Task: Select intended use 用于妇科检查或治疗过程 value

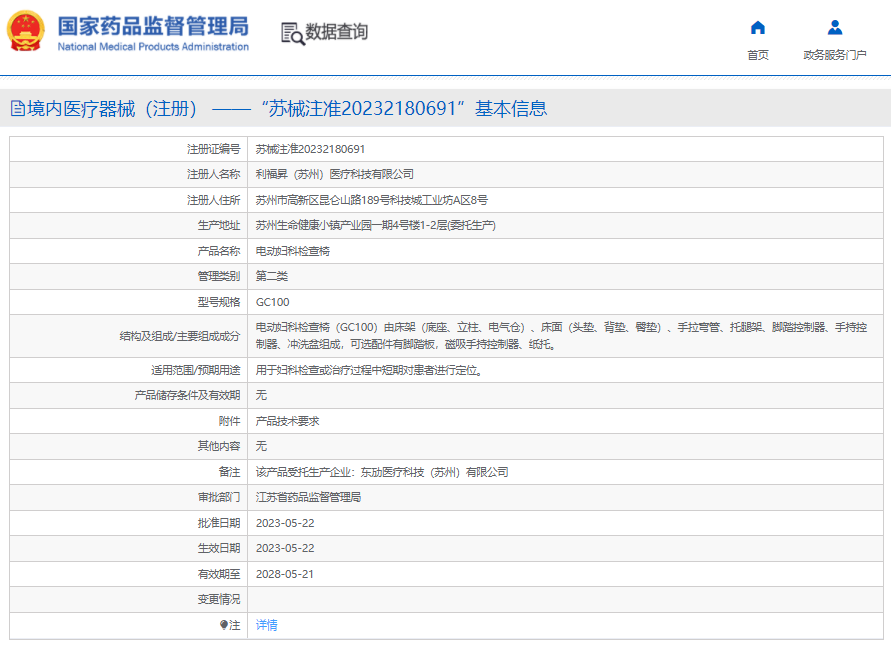Action: click(x=369, y=371)
